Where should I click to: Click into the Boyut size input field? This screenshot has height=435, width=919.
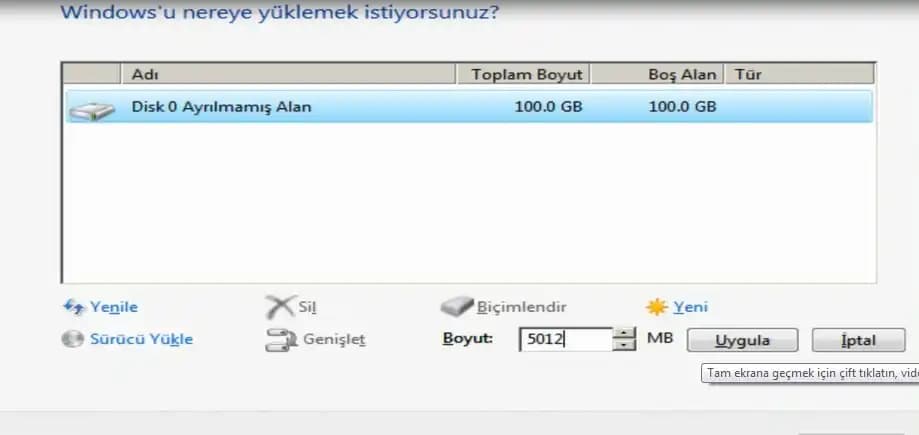point(564,340)
